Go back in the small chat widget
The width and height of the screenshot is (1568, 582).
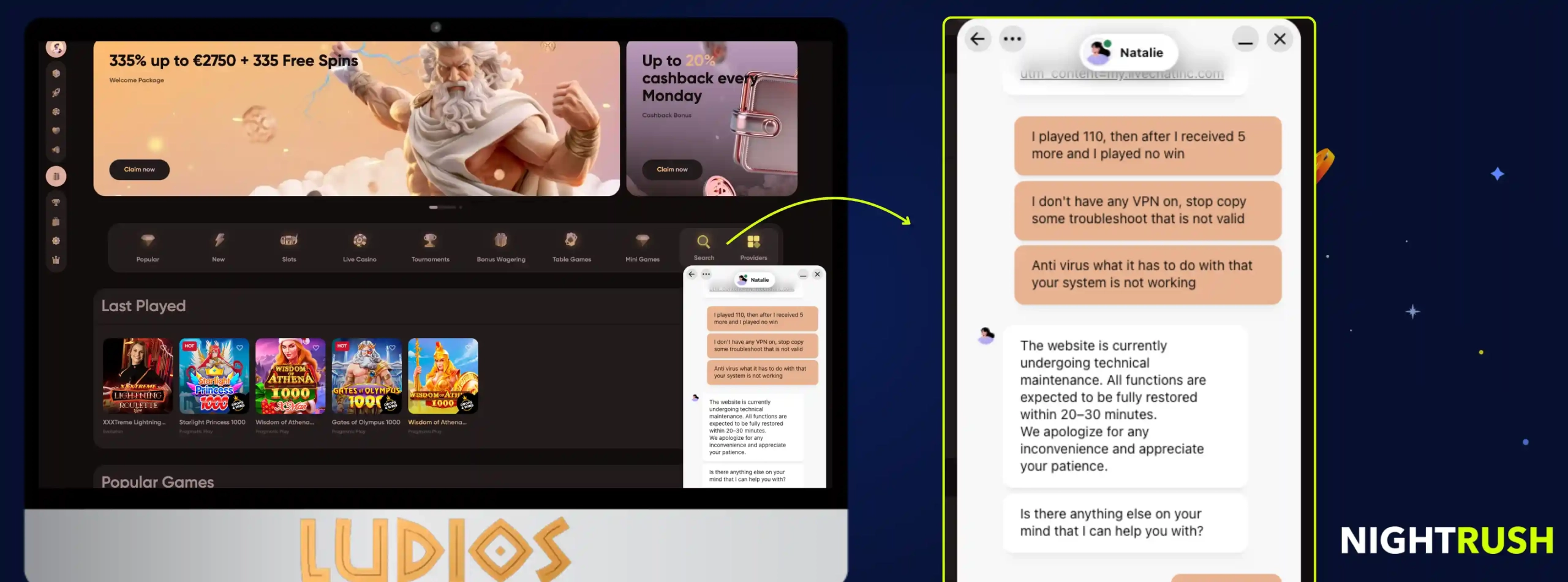coord(692,274)
